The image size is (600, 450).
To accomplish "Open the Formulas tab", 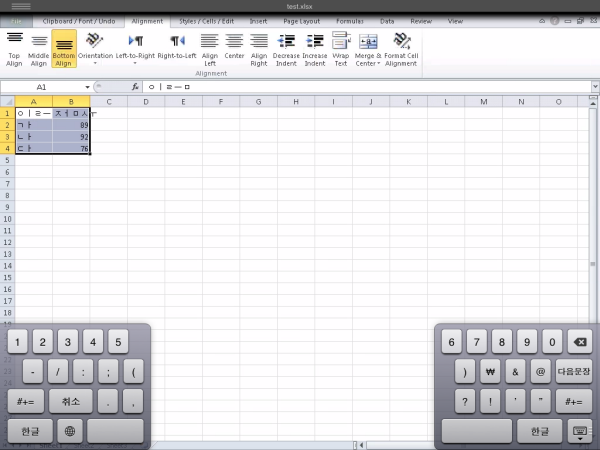I will 350,21.
